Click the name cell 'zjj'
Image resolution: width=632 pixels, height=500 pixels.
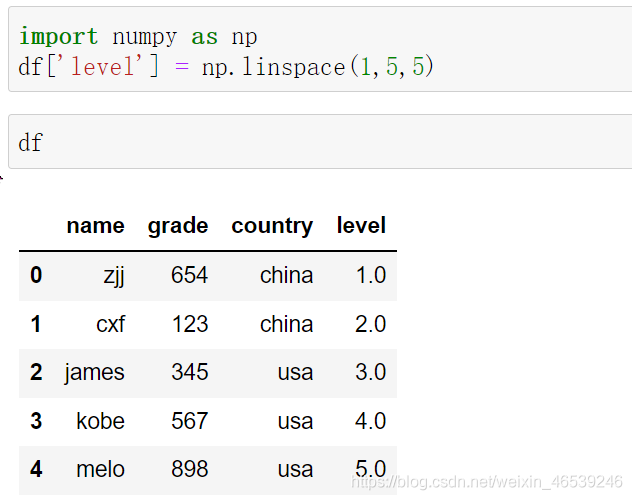pyautogui.click(x=114, y=276)
